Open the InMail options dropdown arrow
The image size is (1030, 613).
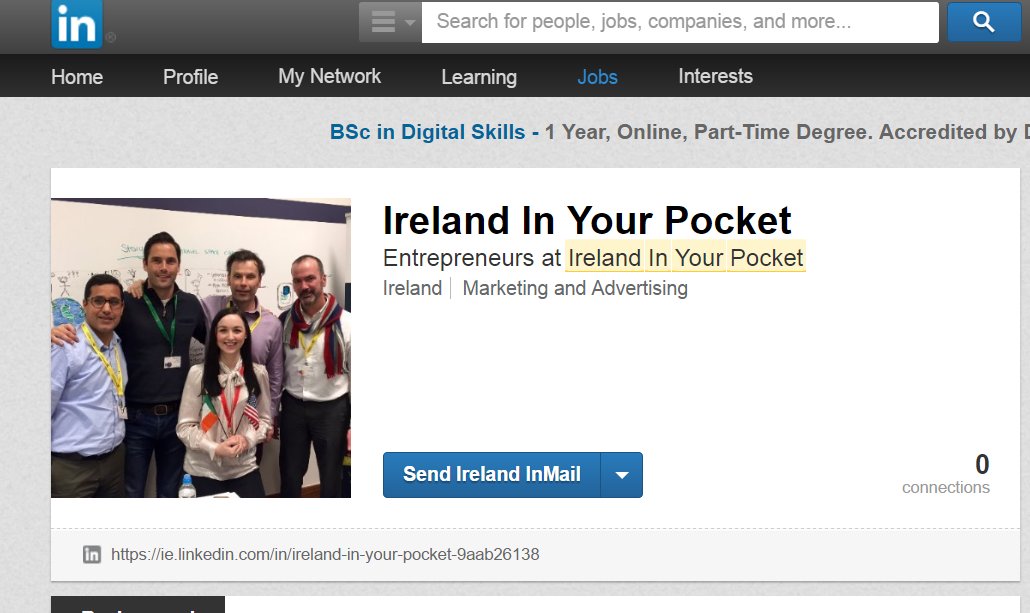[624, 475]
